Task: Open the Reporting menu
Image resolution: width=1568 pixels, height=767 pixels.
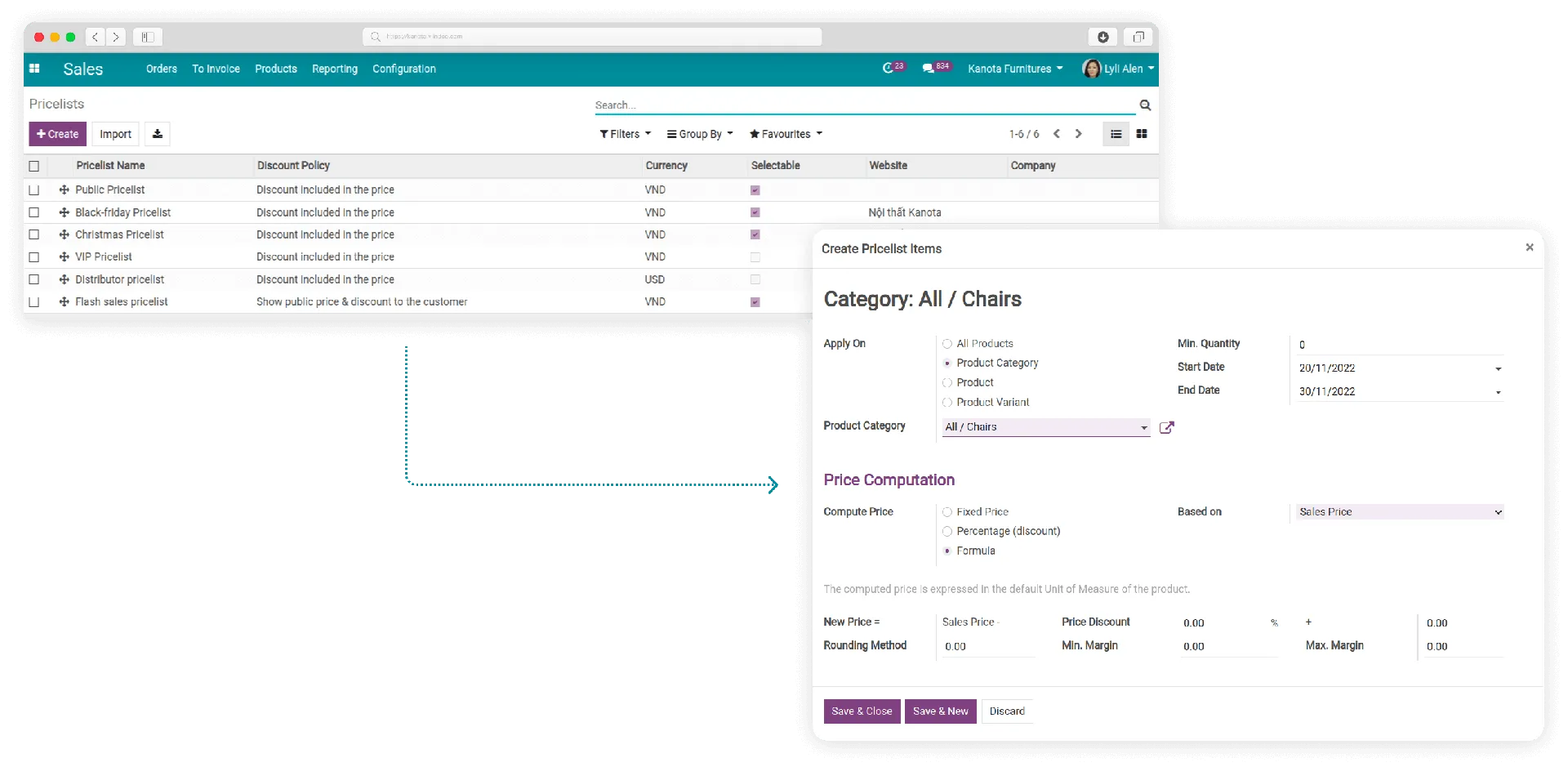Action: pyautogui.click(x=334, y=69)
